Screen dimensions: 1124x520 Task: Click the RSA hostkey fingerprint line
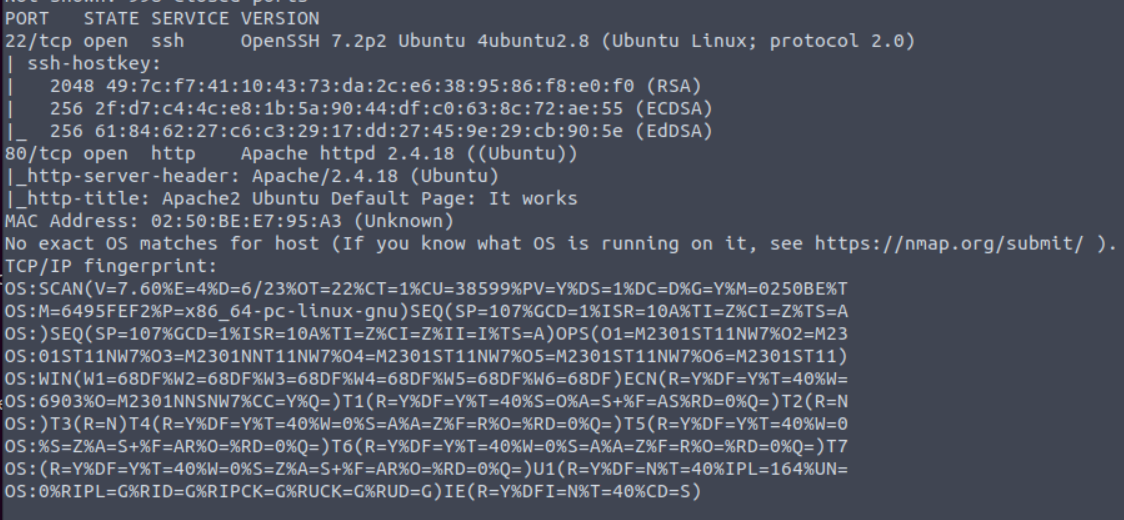tap(353, 87)
